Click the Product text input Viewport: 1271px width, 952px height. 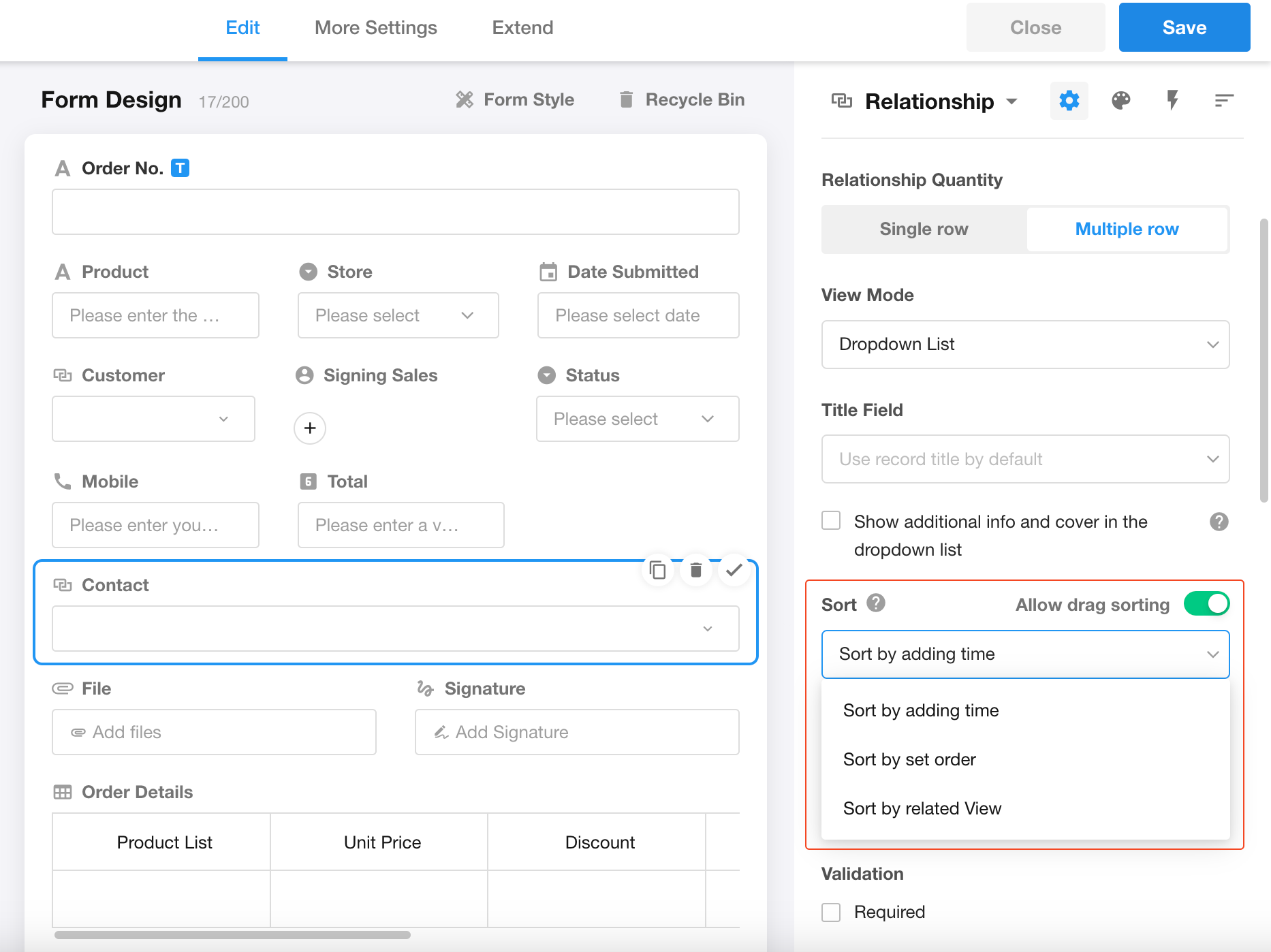(x=155, y=315)
